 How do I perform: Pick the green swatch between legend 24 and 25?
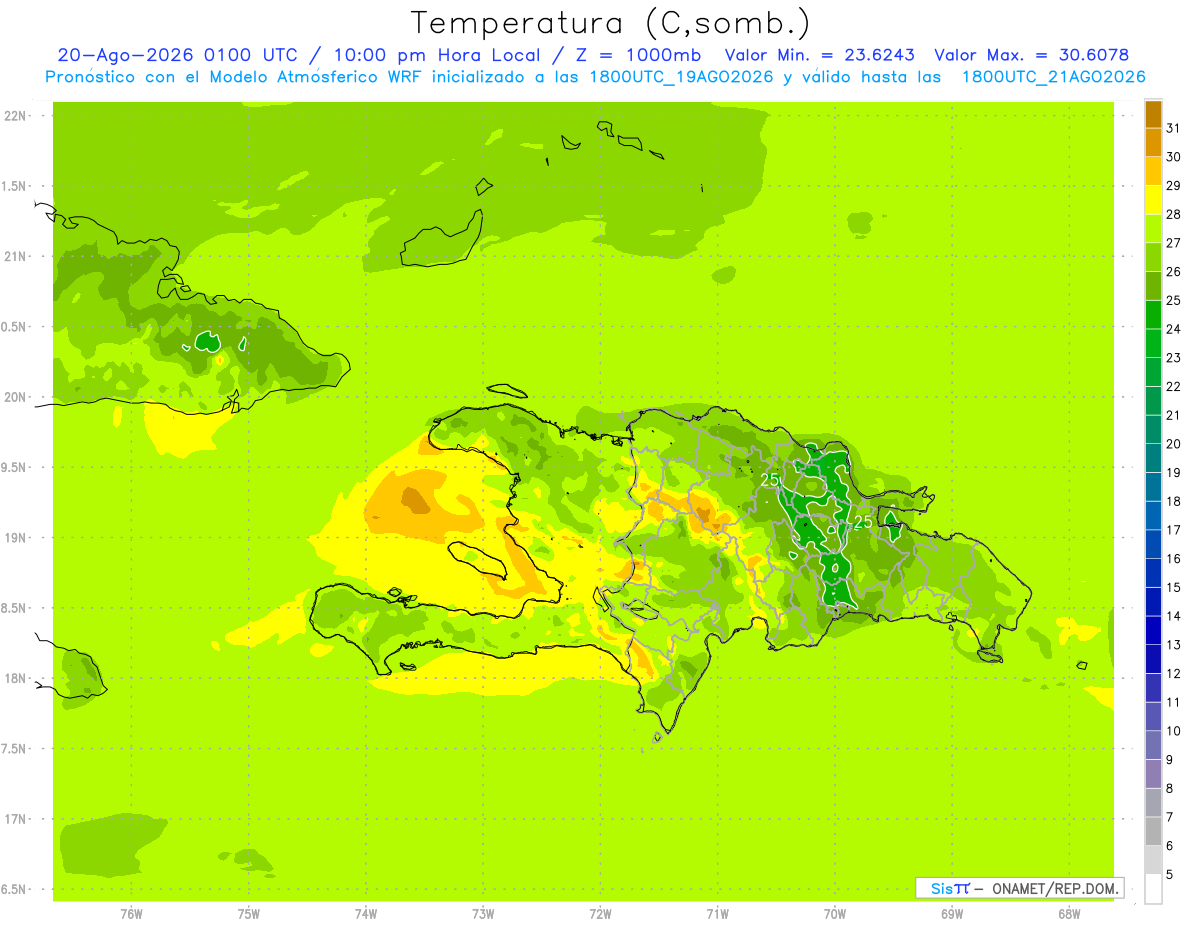(1154, 315)
